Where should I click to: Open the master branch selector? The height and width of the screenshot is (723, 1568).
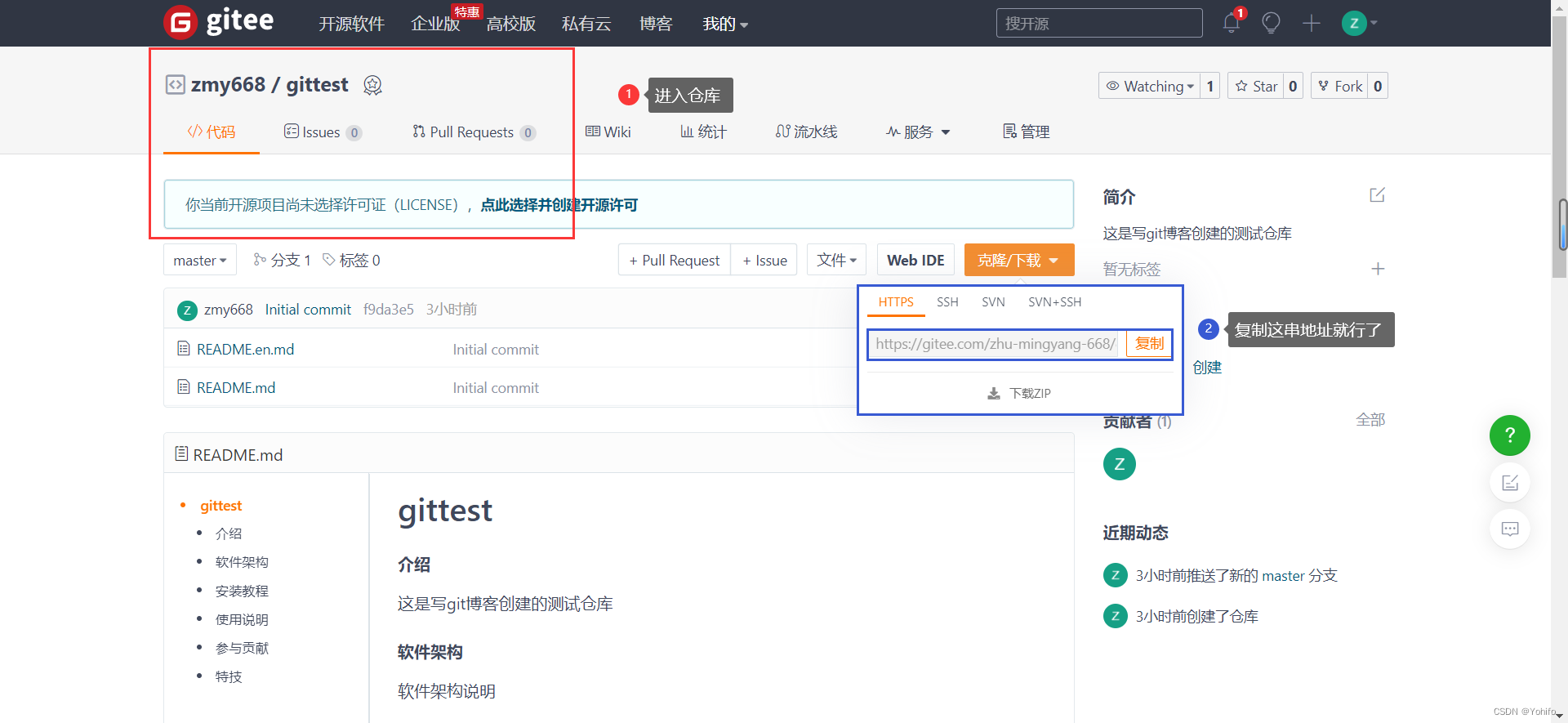(200, 260)
